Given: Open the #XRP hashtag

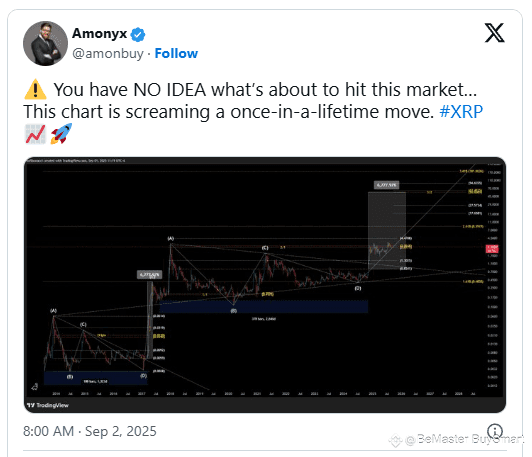Looking at the screenshot, I should (x=461, y=112).
